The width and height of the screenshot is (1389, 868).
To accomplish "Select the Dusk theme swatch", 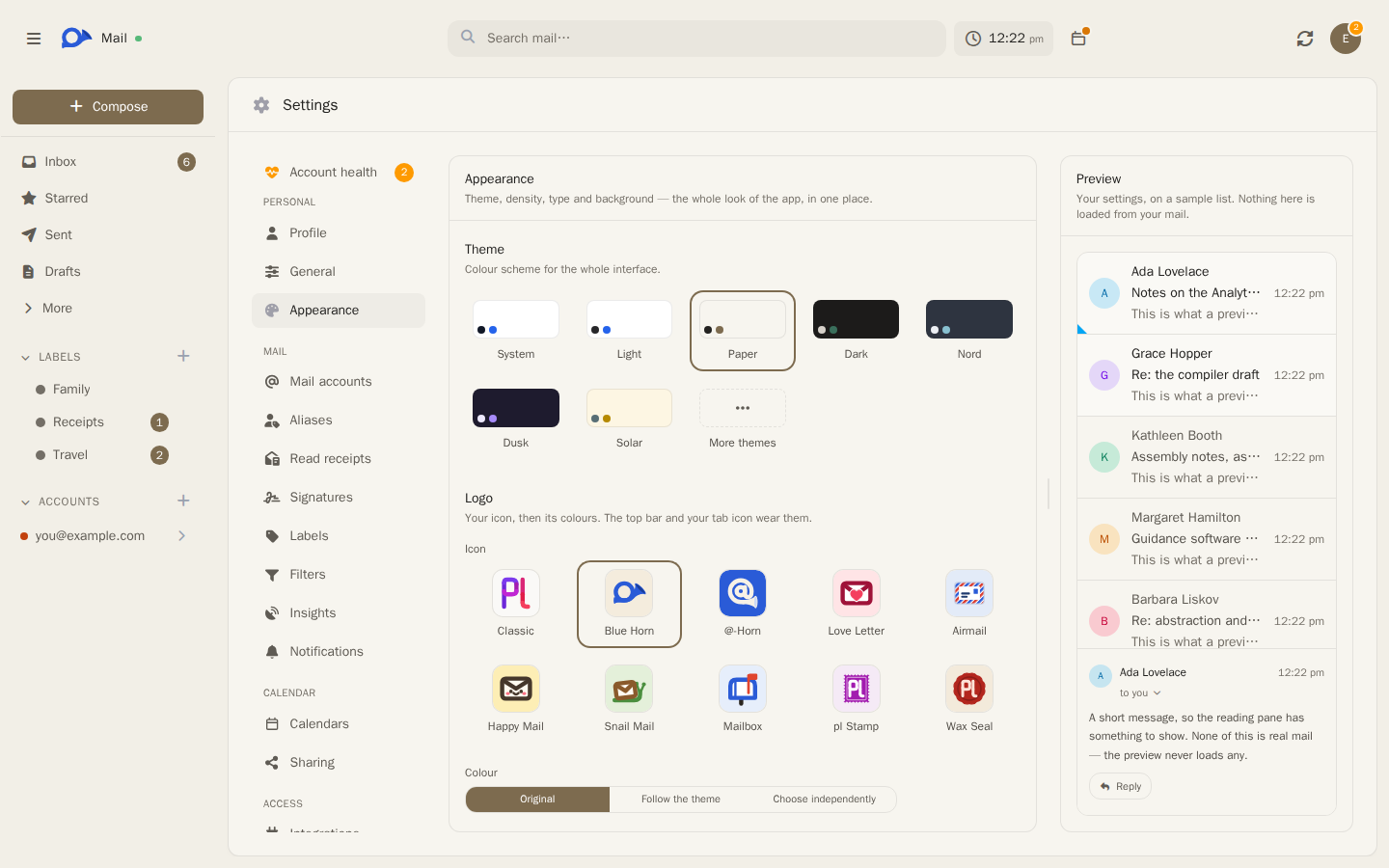I will [516, 420].
